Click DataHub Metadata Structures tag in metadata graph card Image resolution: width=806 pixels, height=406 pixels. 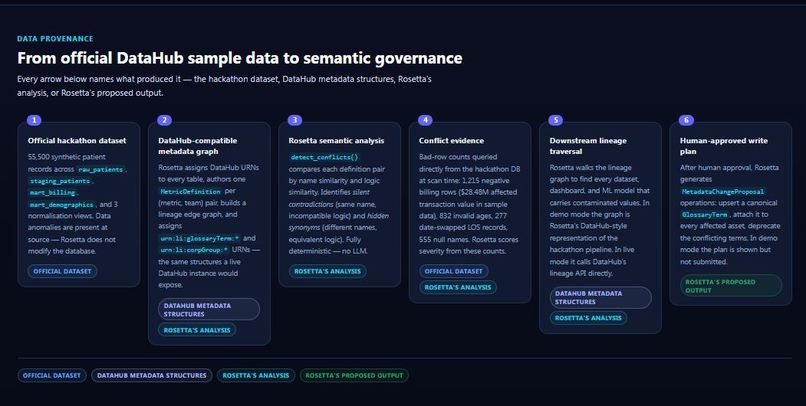[x=209, y=309]
